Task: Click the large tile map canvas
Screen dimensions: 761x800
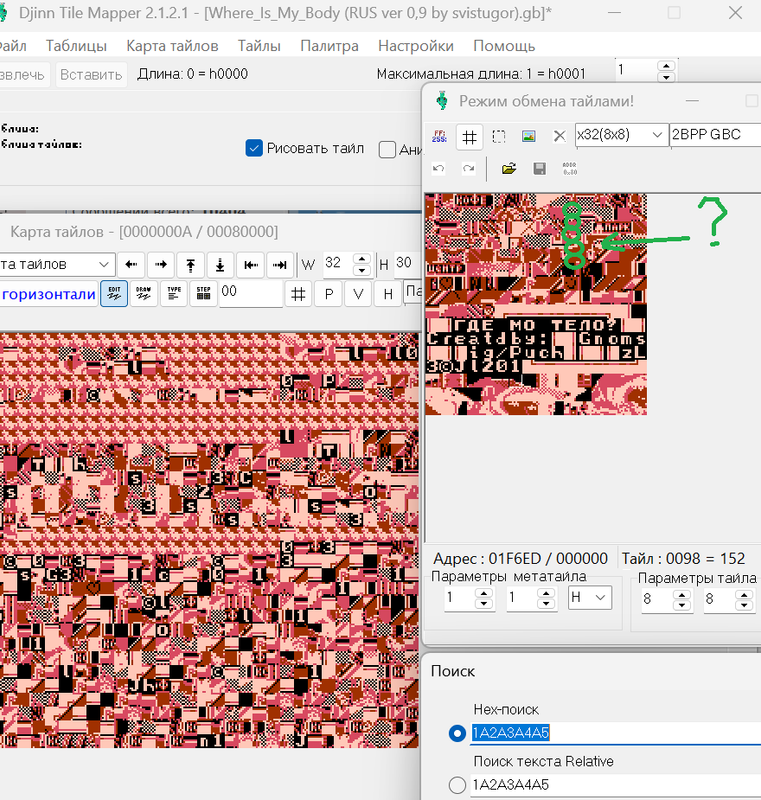Action: coord(209,541)
